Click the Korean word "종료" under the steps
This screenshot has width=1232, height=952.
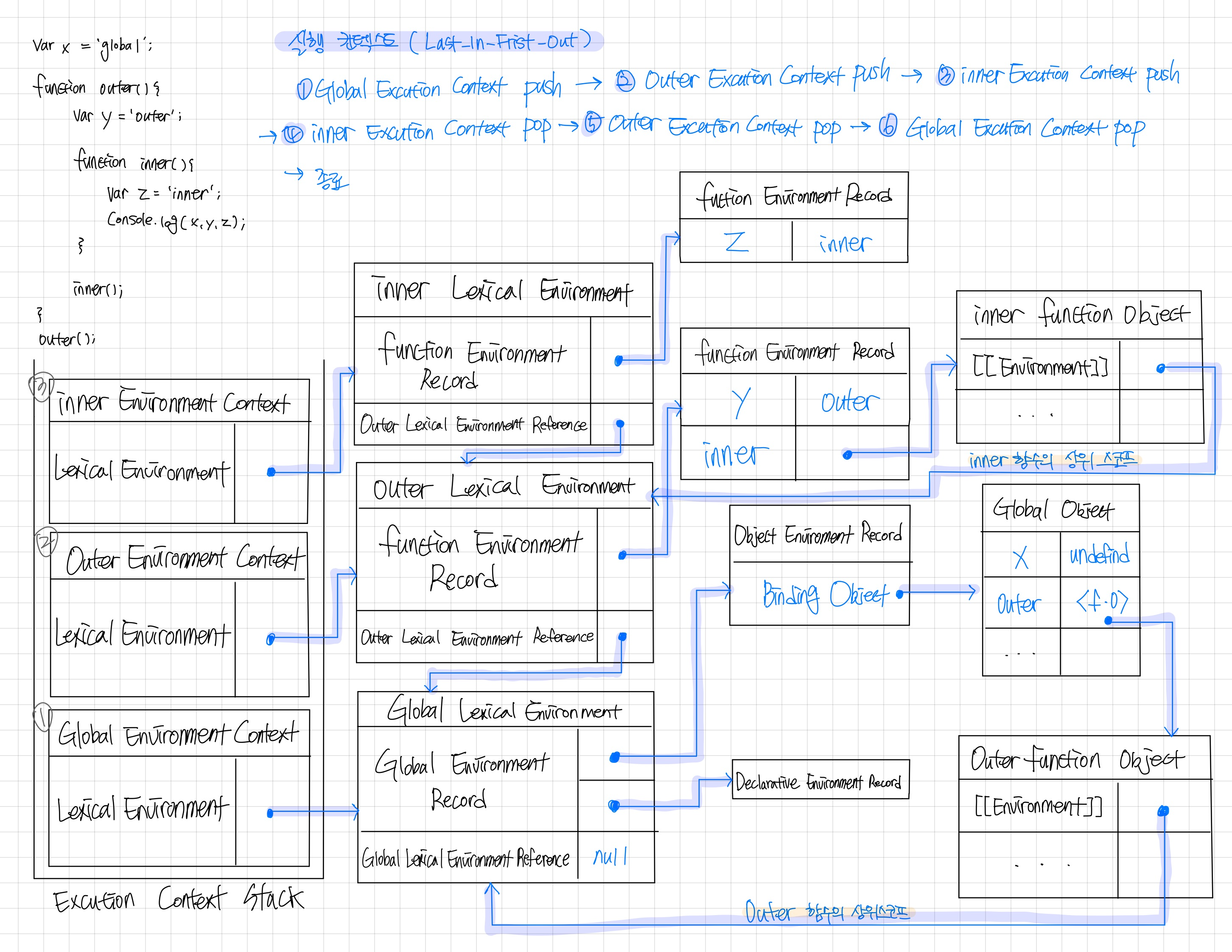tap(332, 179)
